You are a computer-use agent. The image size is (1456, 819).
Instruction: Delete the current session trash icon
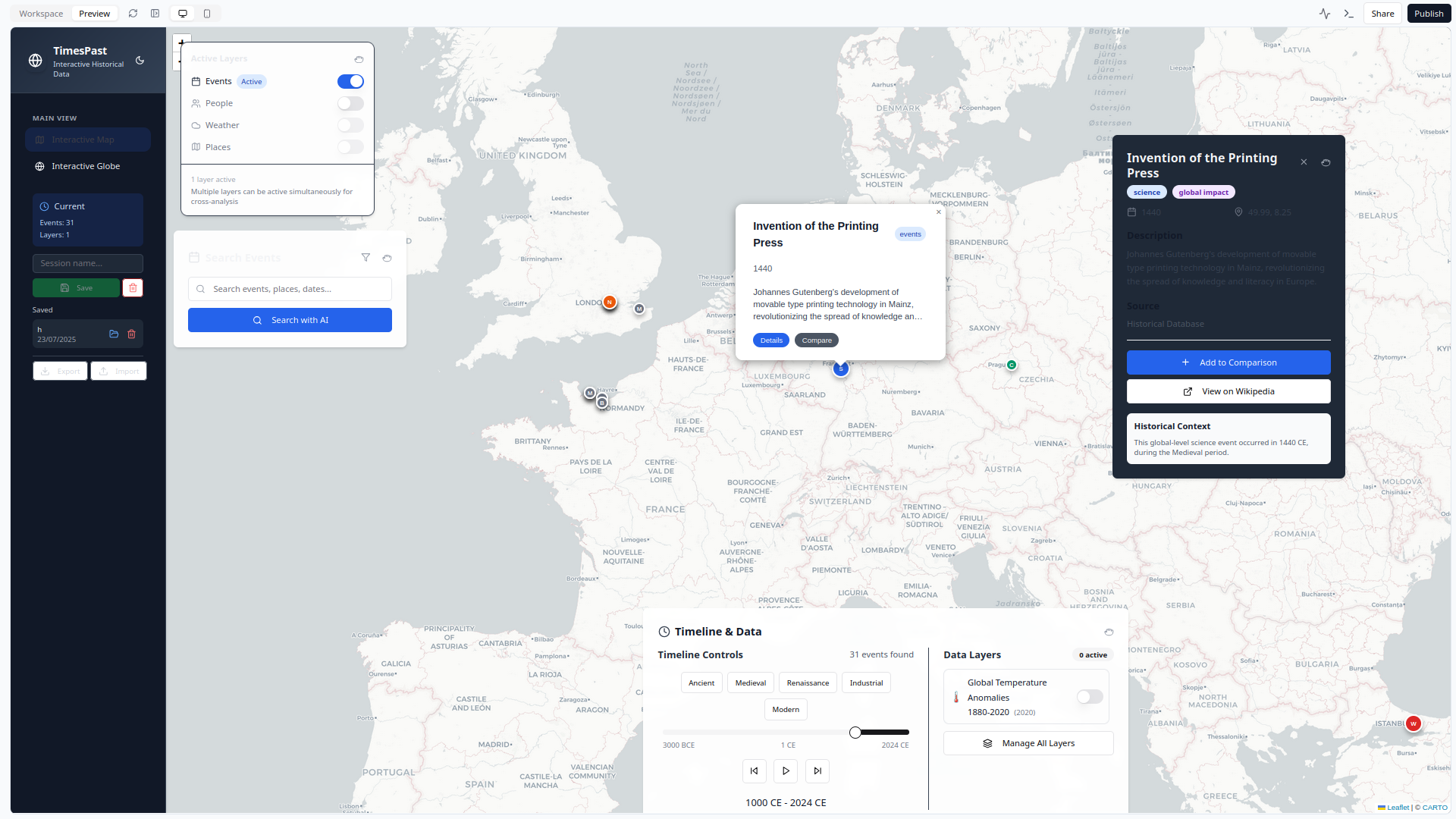(x=133, y=288)
